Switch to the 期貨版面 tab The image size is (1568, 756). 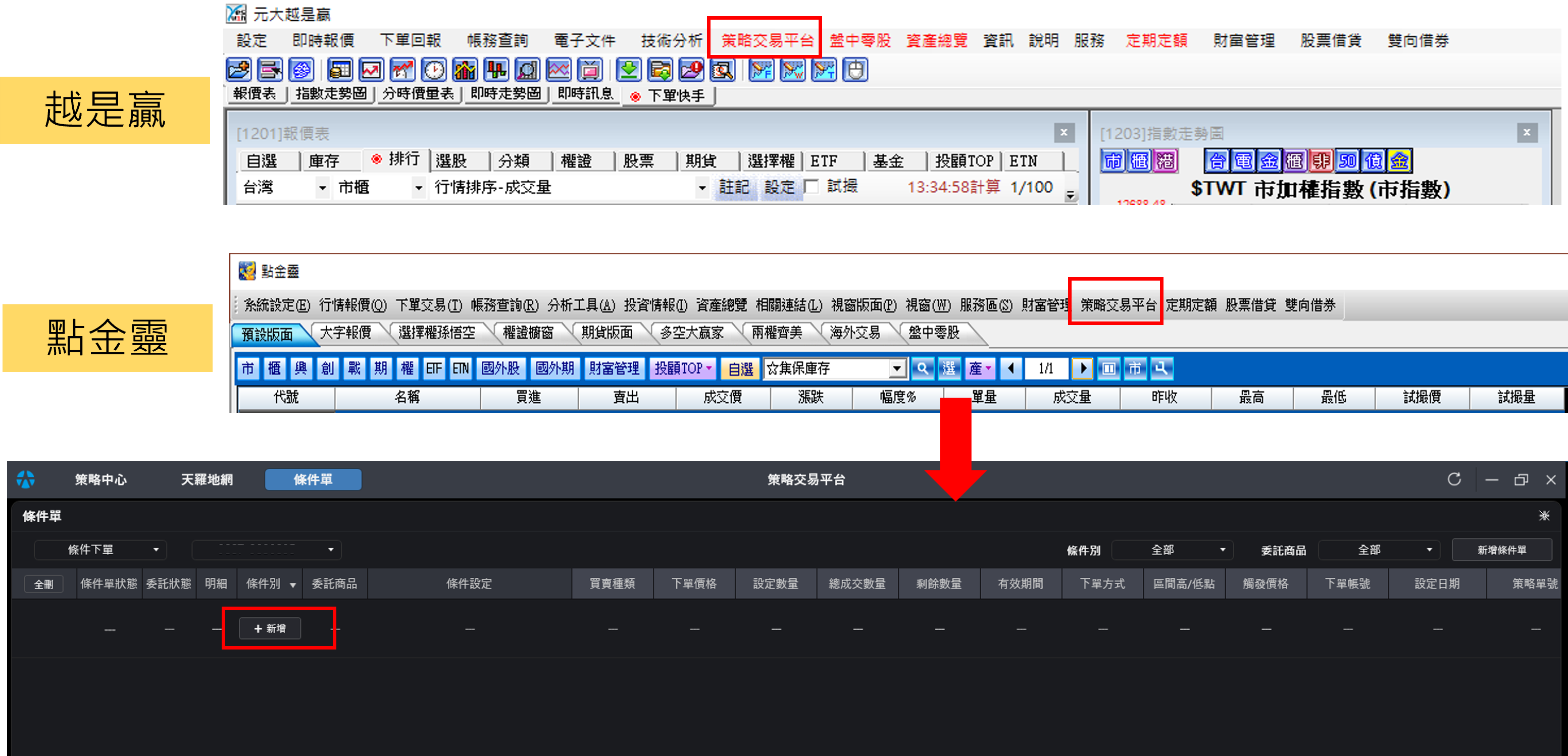tap(607, 333)
